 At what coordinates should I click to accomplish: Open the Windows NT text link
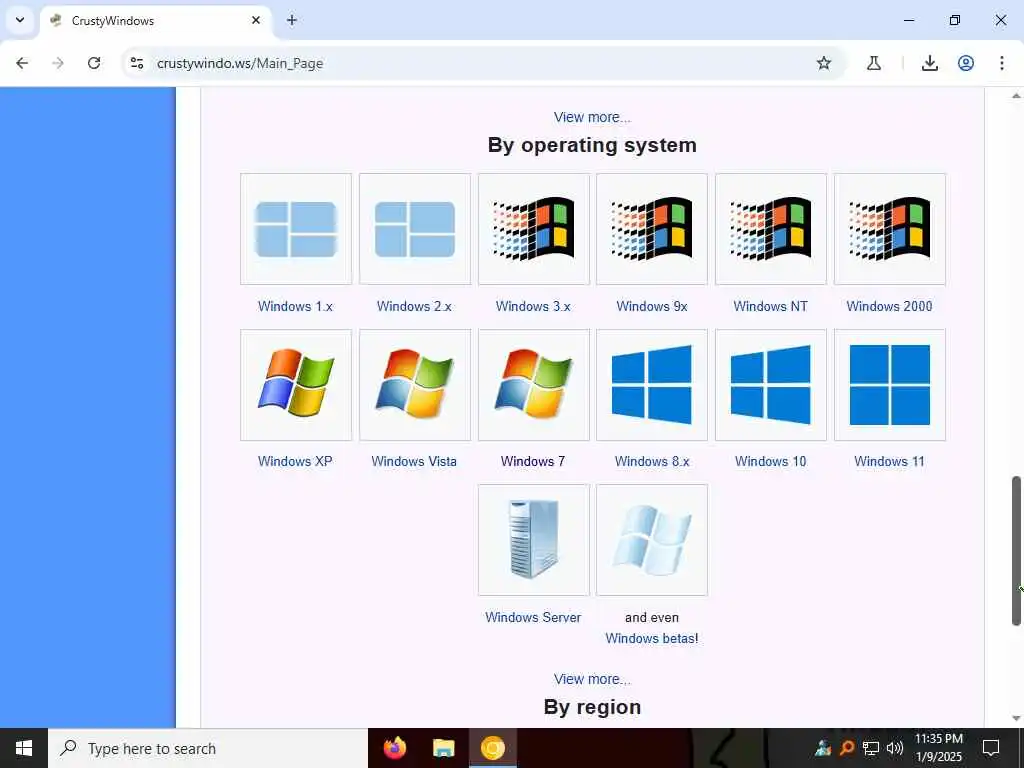point(771,306)
